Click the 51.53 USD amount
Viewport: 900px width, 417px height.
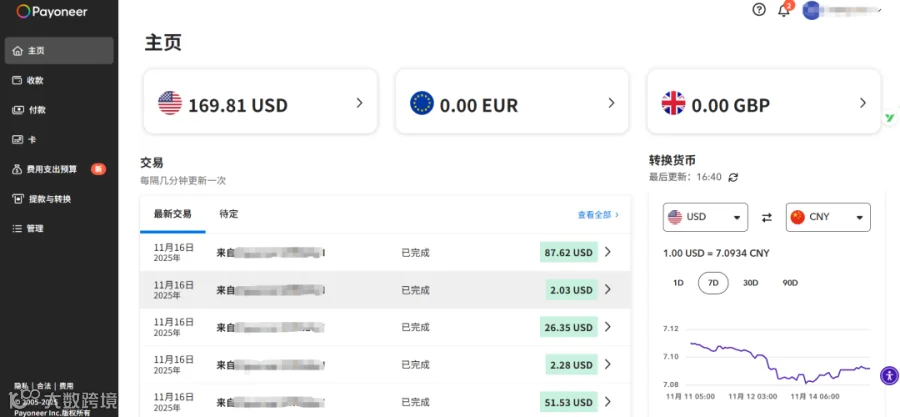(x=568, y=402)
